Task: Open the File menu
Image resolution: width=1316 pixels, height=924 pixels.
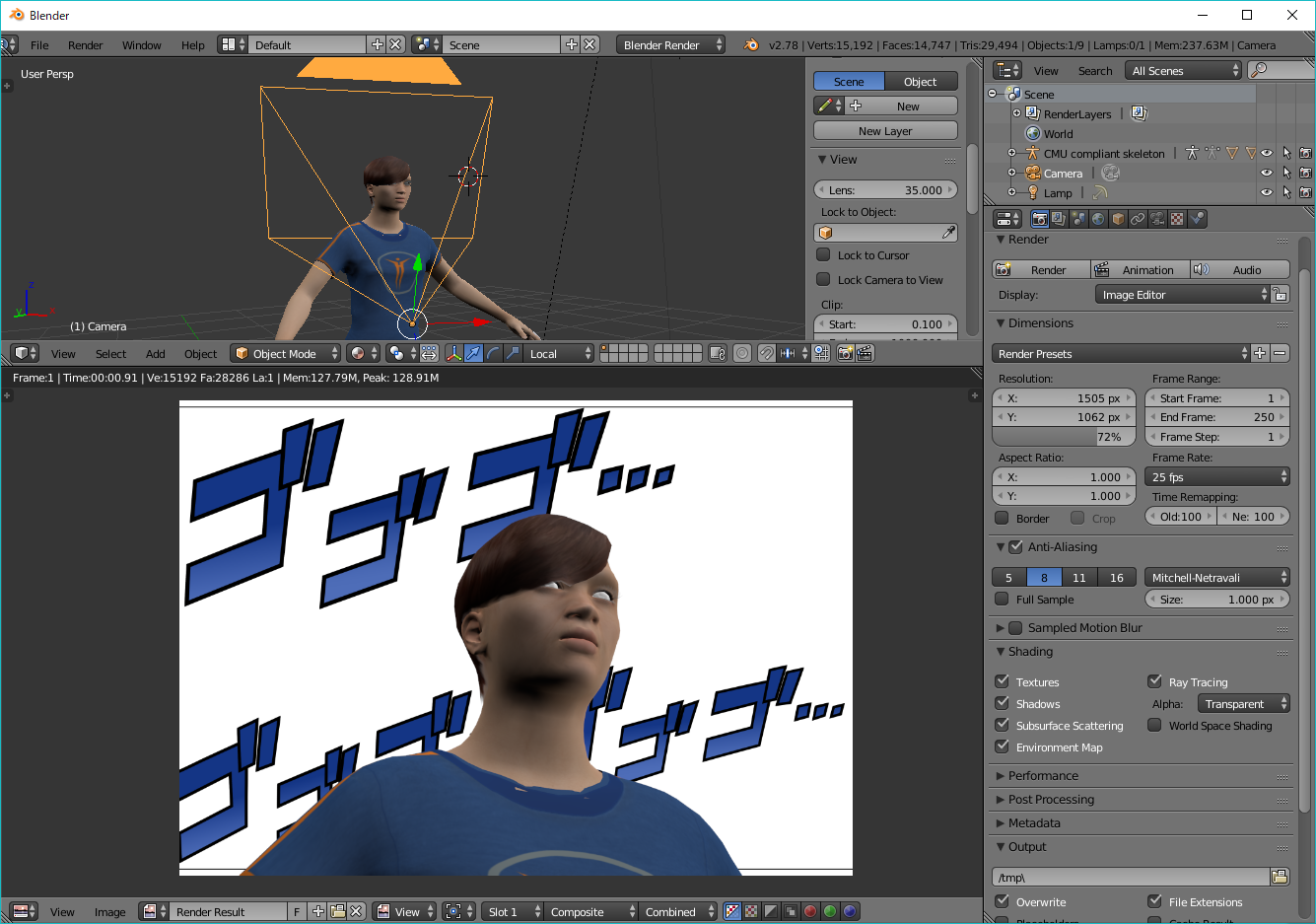Action: point(39,44)
